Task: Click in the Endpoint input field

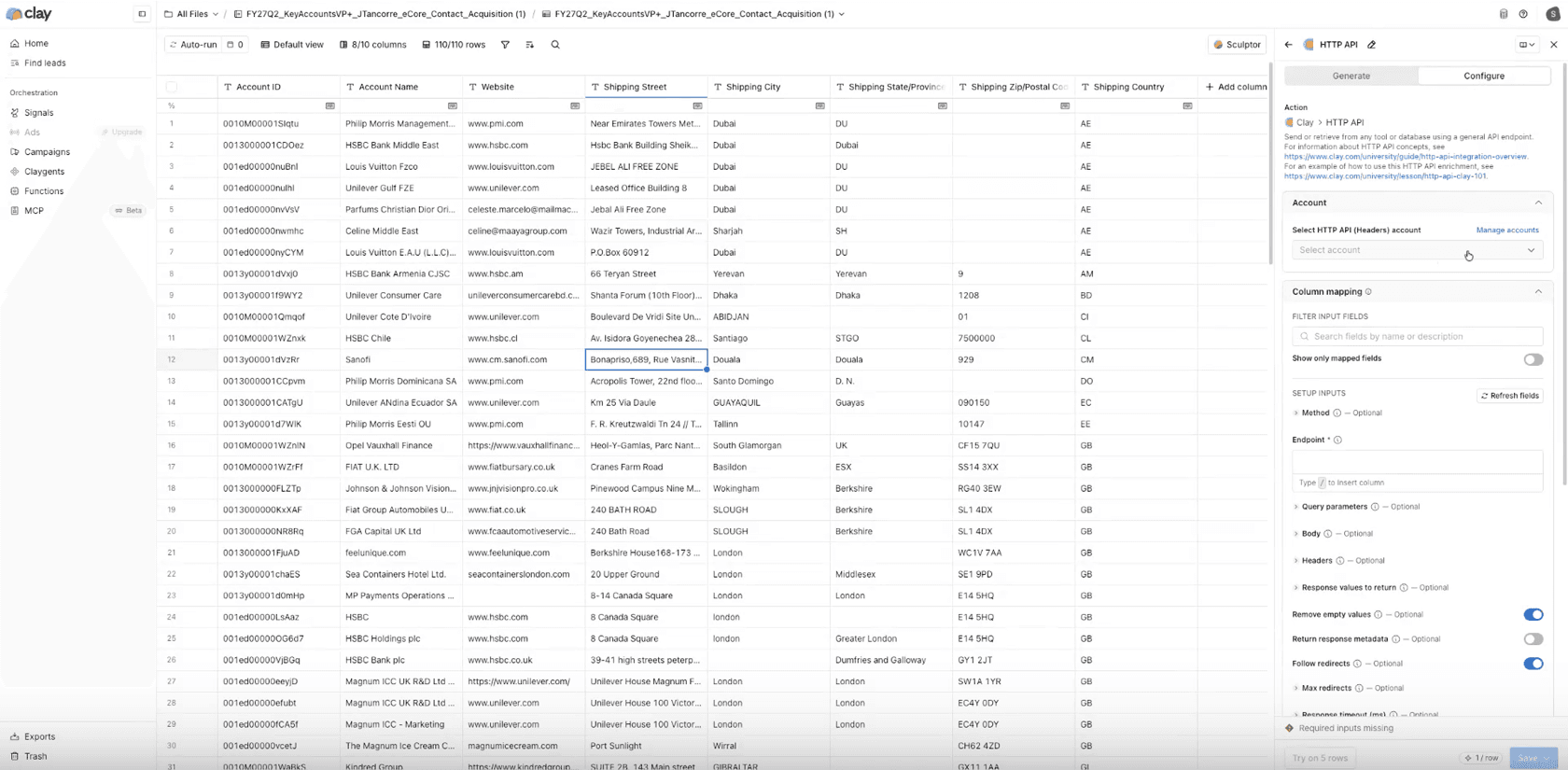Action: (1417, 462)
